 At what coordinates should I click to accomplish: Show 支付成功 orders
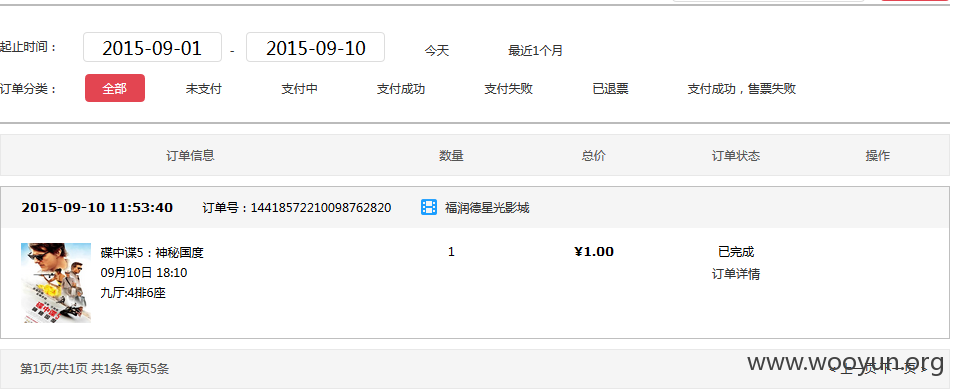[401, 89]
